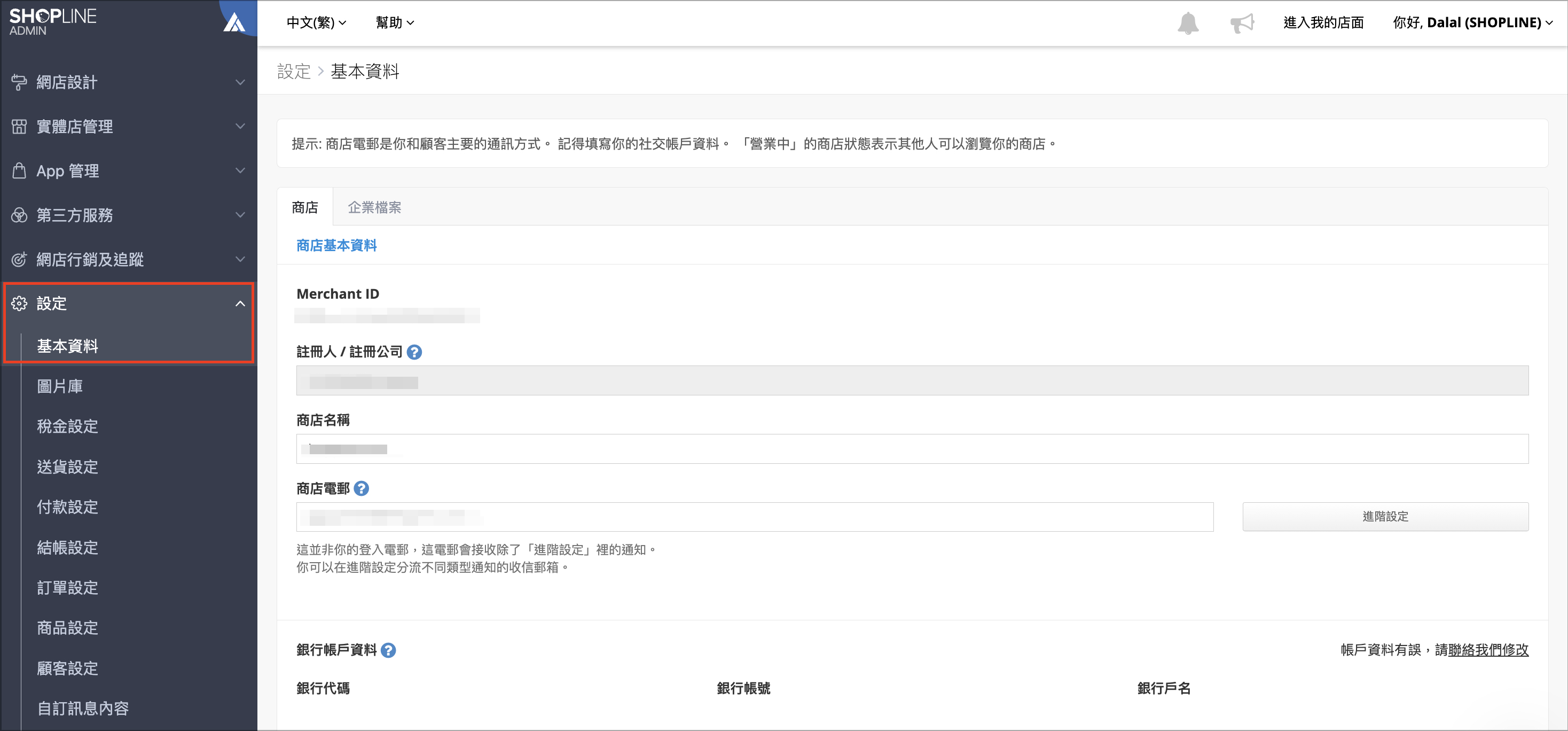1568x731 pixels.
Task: Click the 進入我的店面 link
Action: 1323,22
